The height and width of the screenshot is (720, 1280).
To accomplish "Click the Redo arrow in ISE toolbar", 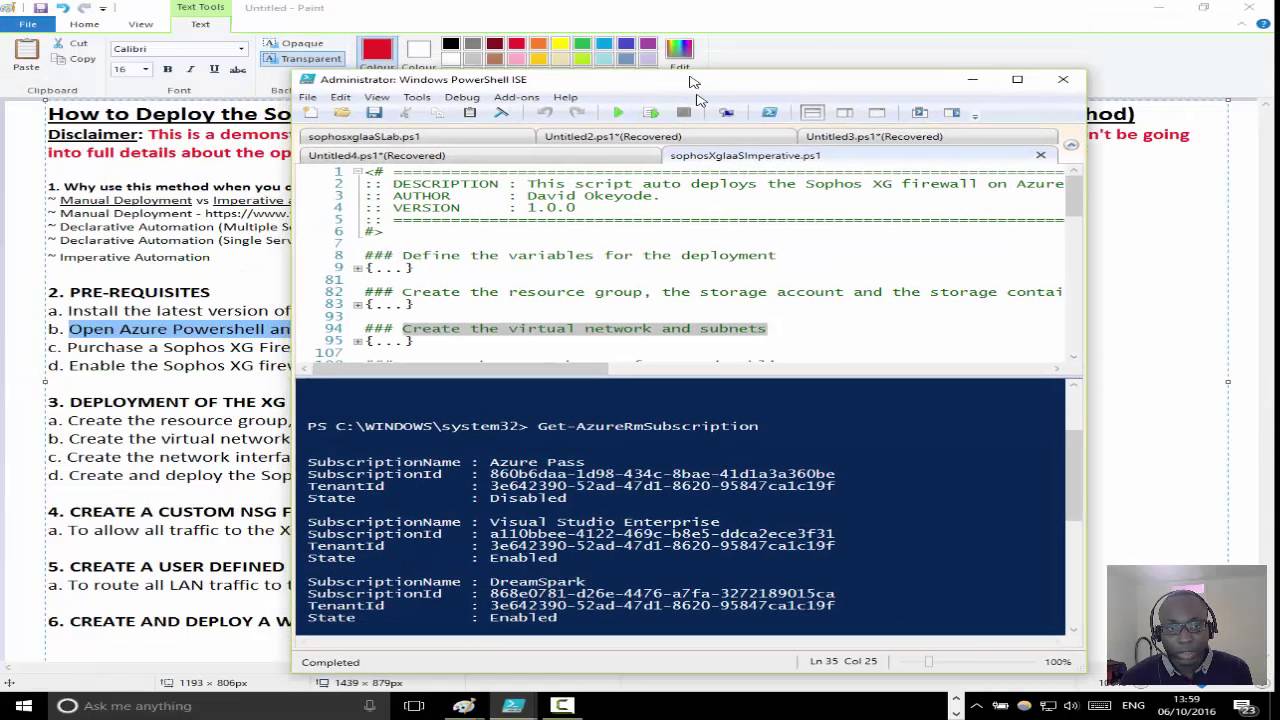I will click(x=575, y=113).
